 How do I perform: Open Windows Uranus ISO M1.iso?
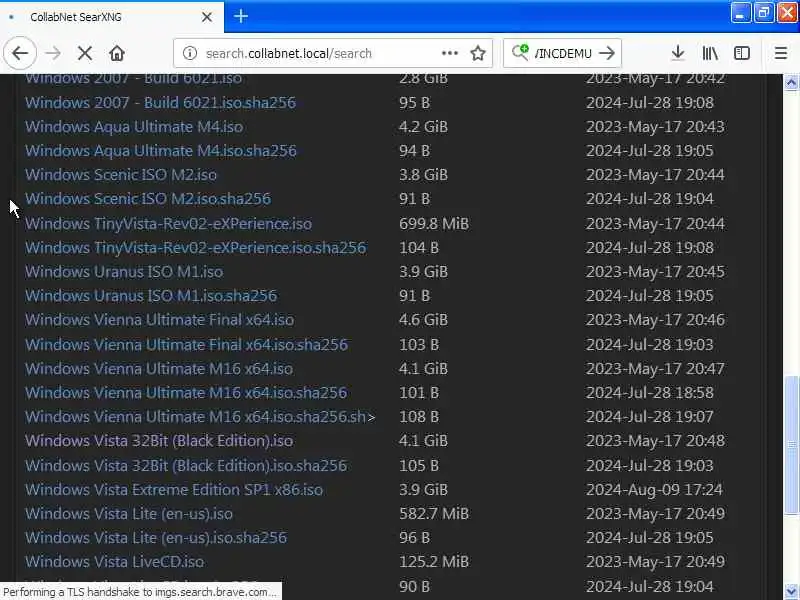point(124,271)
